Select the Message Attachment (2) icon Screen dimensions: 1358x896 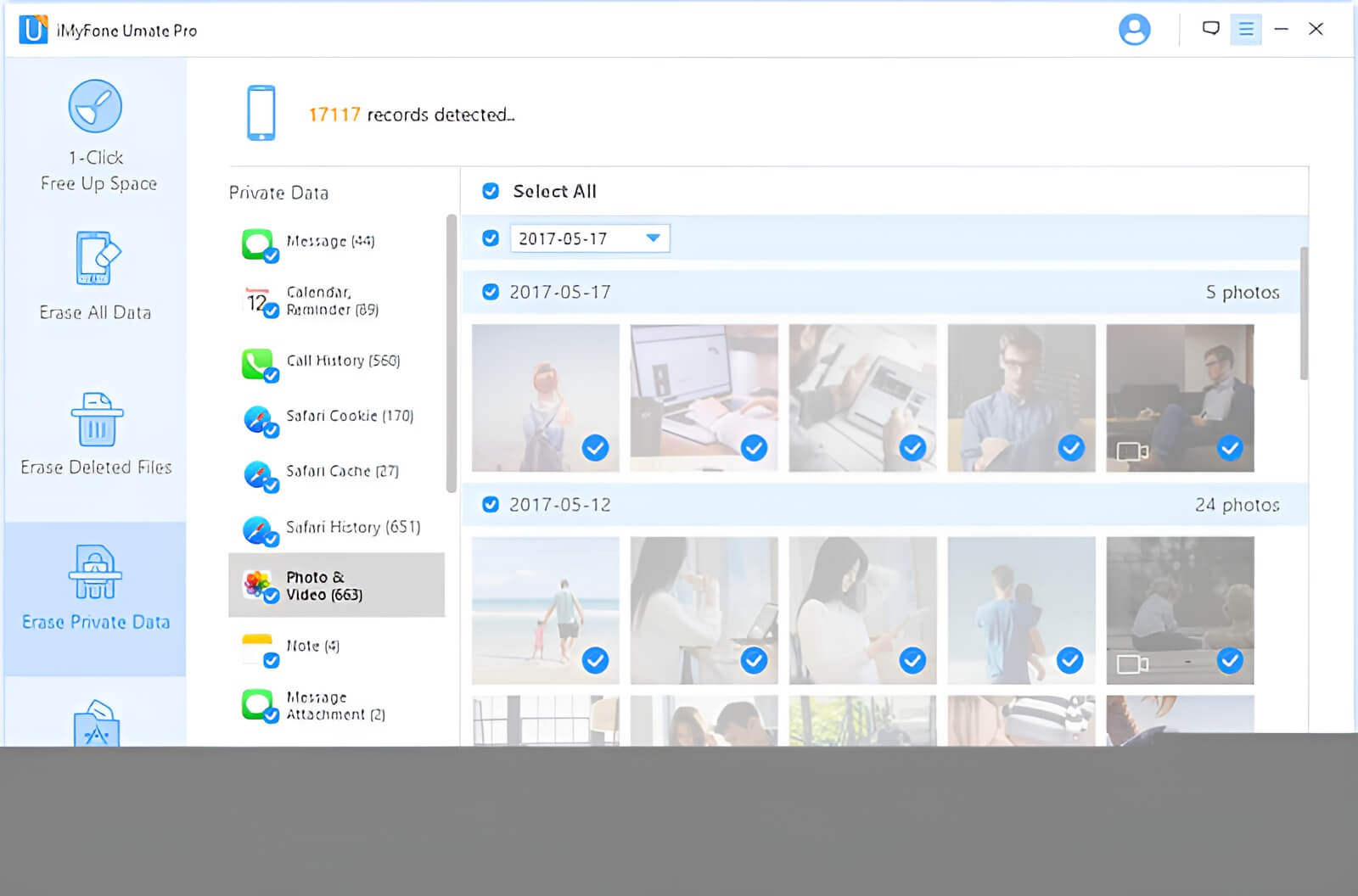(259, 705)
